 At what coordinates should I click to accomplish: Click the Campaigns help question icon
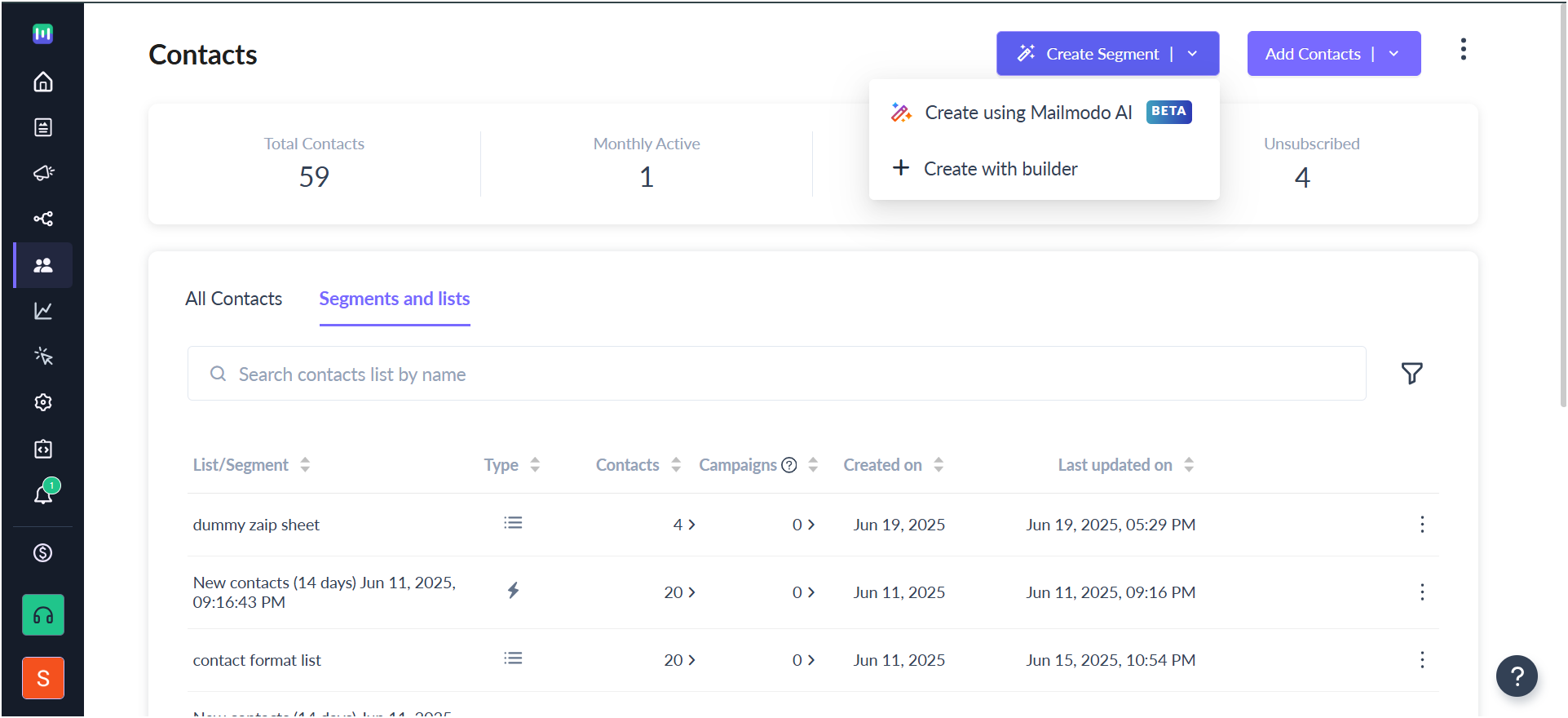point(789,465)
